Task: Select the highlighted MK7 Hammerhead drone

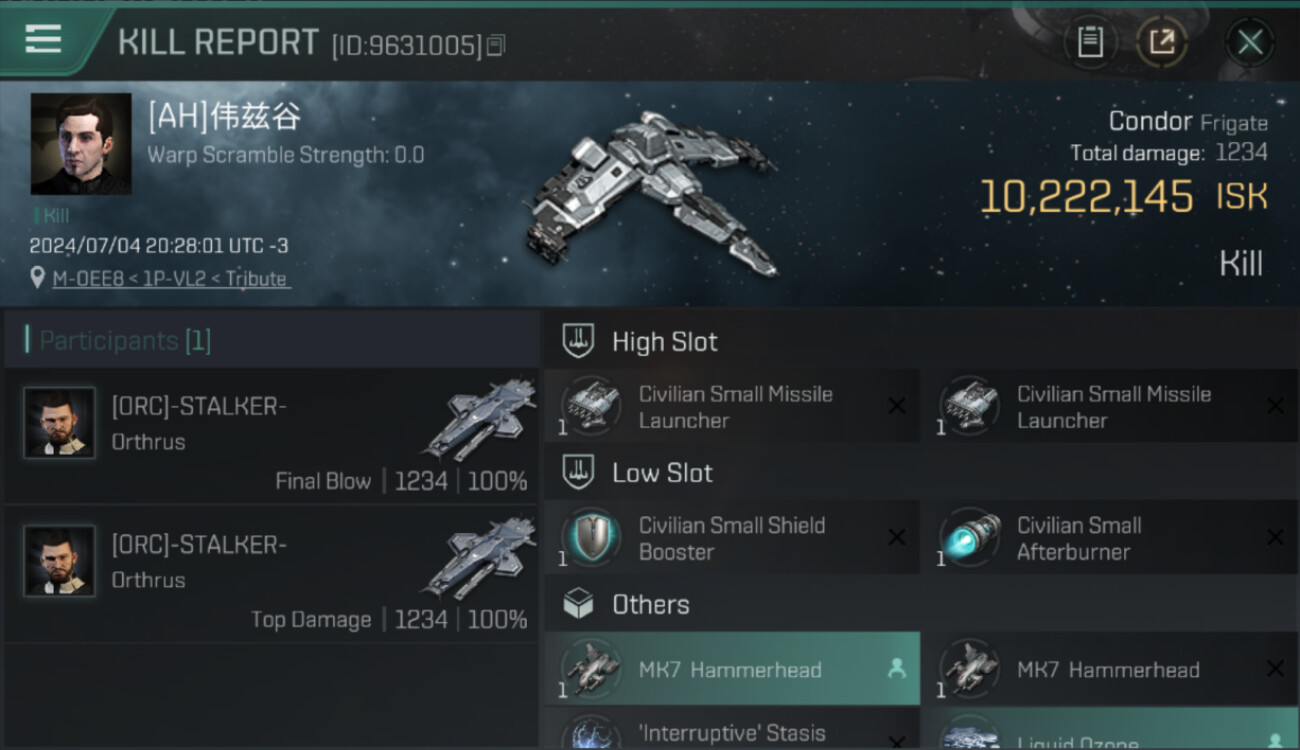Action: (732, 669)
